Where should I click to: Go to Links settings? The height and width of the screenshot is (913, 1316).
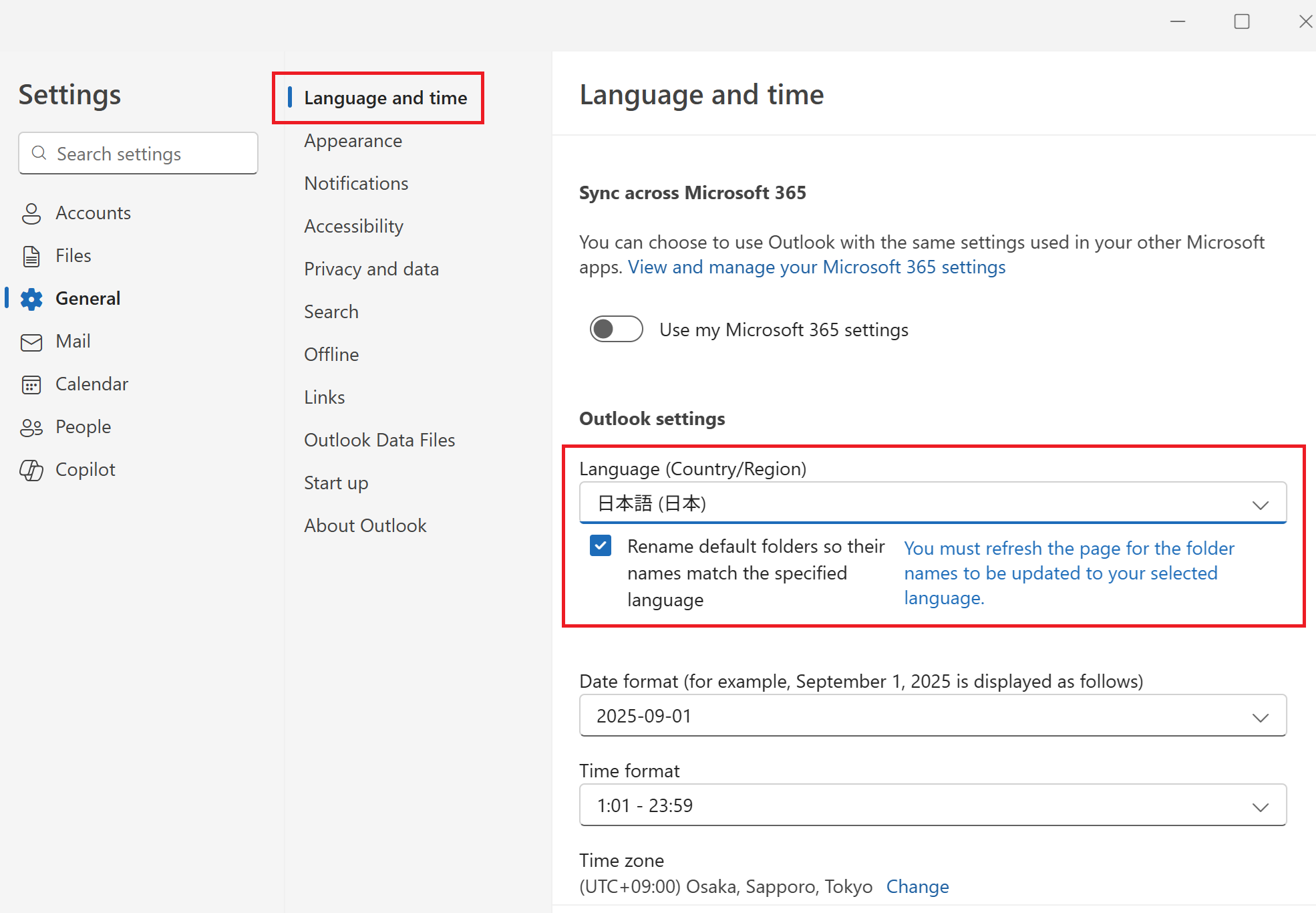325,398
